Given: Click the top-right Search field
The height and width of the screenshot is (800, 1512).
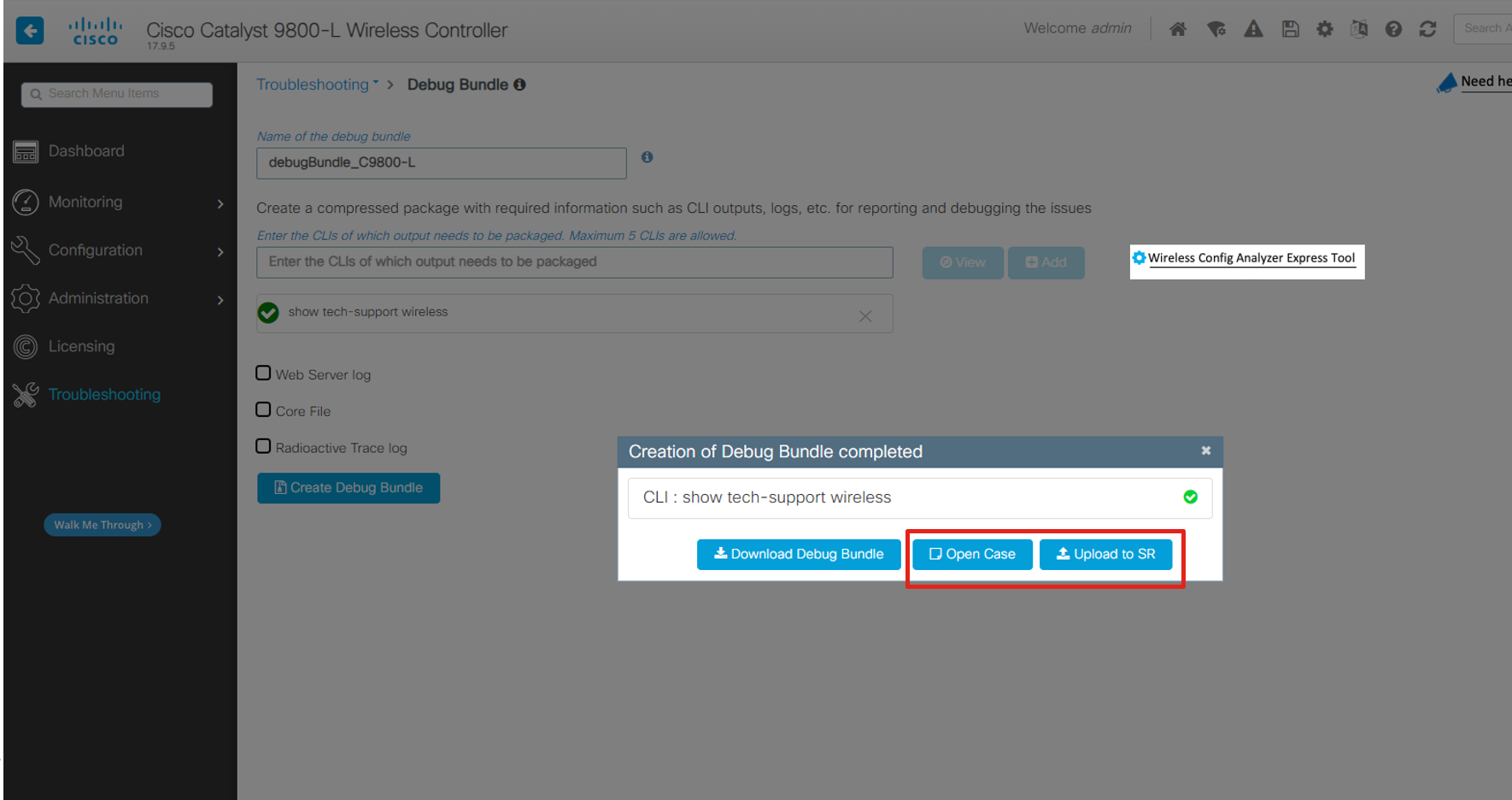Looking at the screenshot, I should pyautogui.click(x=1484, y=29).
